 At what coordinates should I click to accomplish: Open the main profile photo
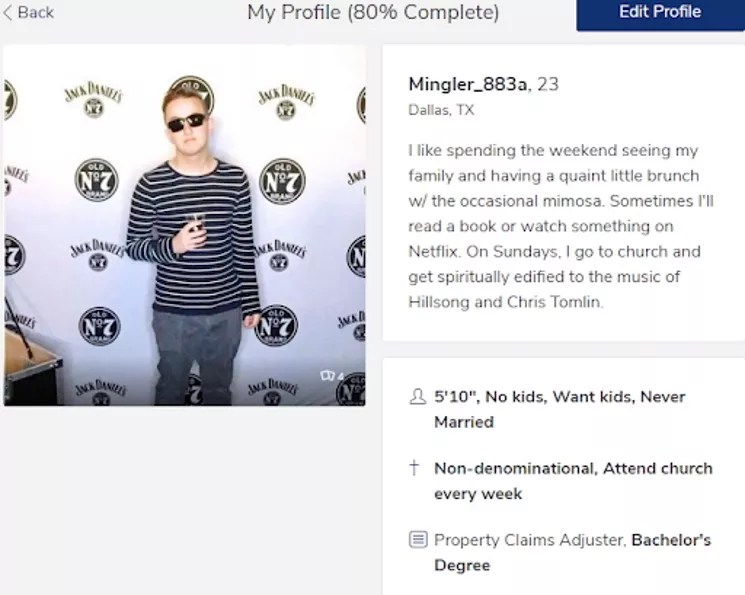[184, 225]
